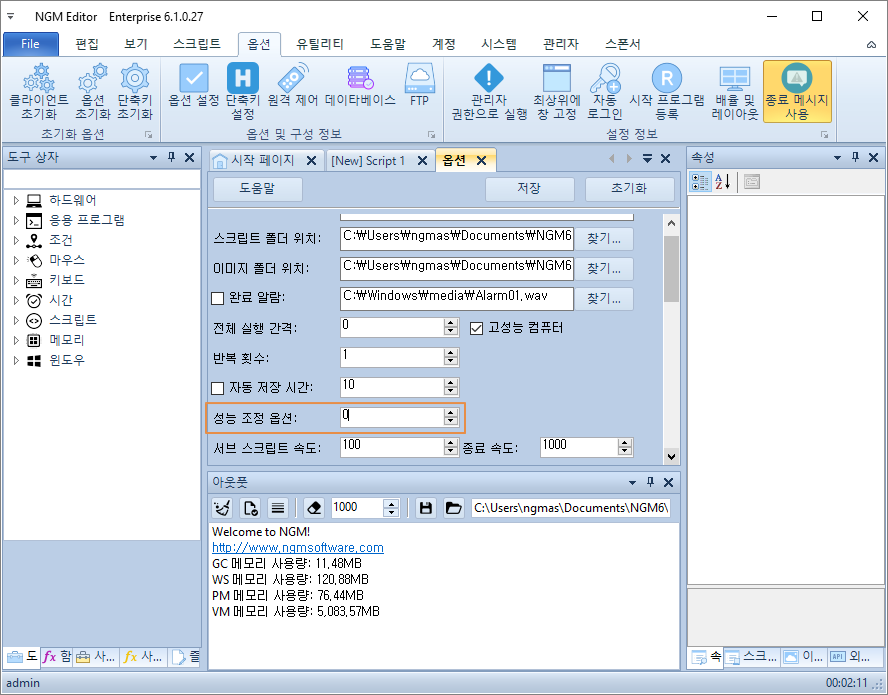Click the 초기화 button in options page

[x=629, y=188]
